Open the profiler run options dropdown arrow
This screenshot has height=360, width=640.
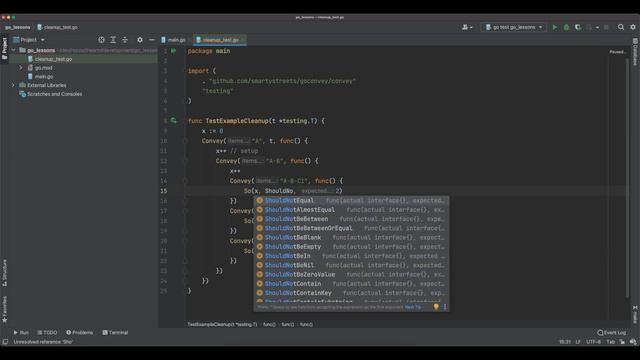coord(597,27)
